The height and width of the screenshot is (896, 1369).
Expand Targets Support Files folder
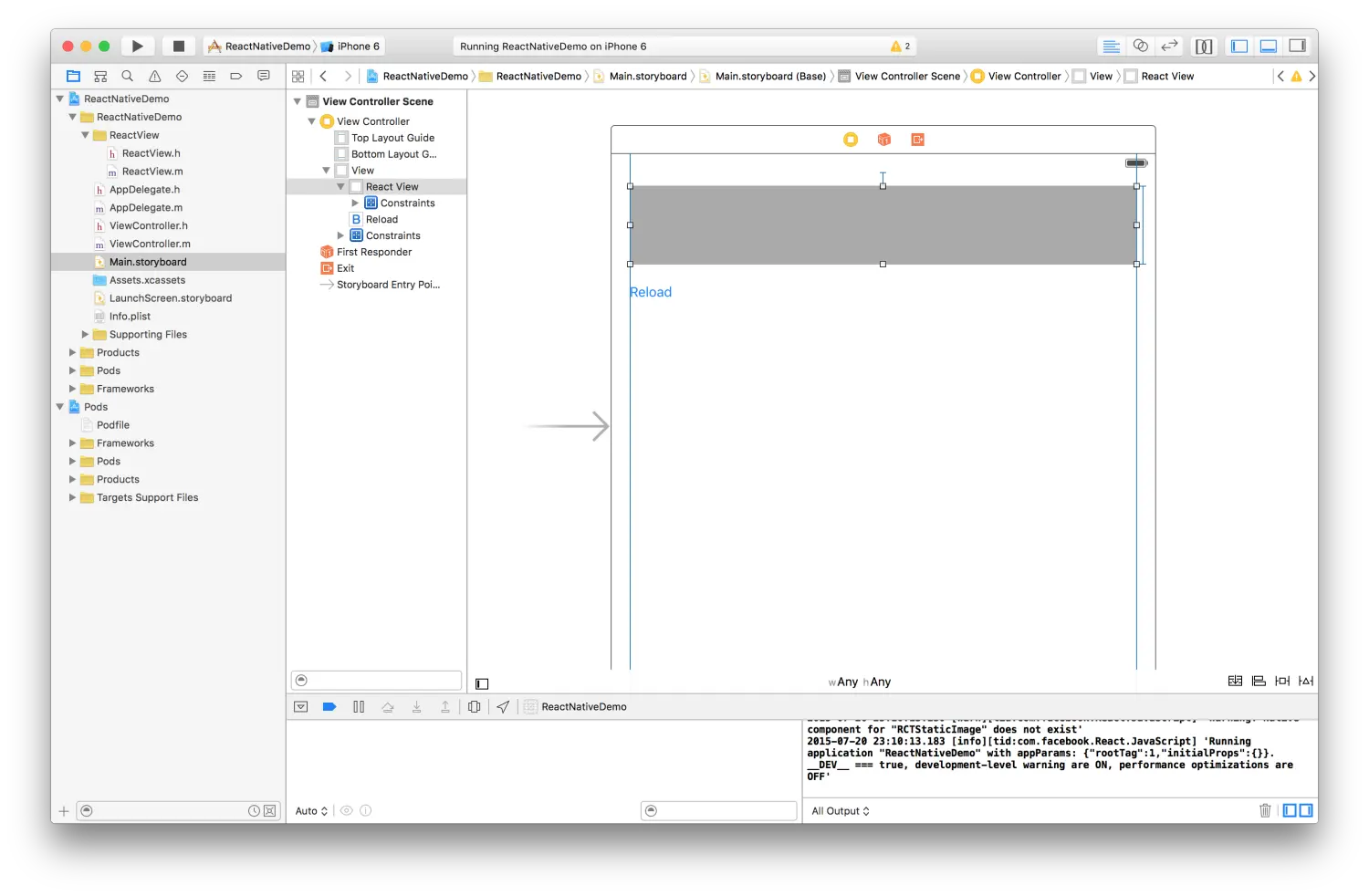pyautogui.click(x=73, y=497)
